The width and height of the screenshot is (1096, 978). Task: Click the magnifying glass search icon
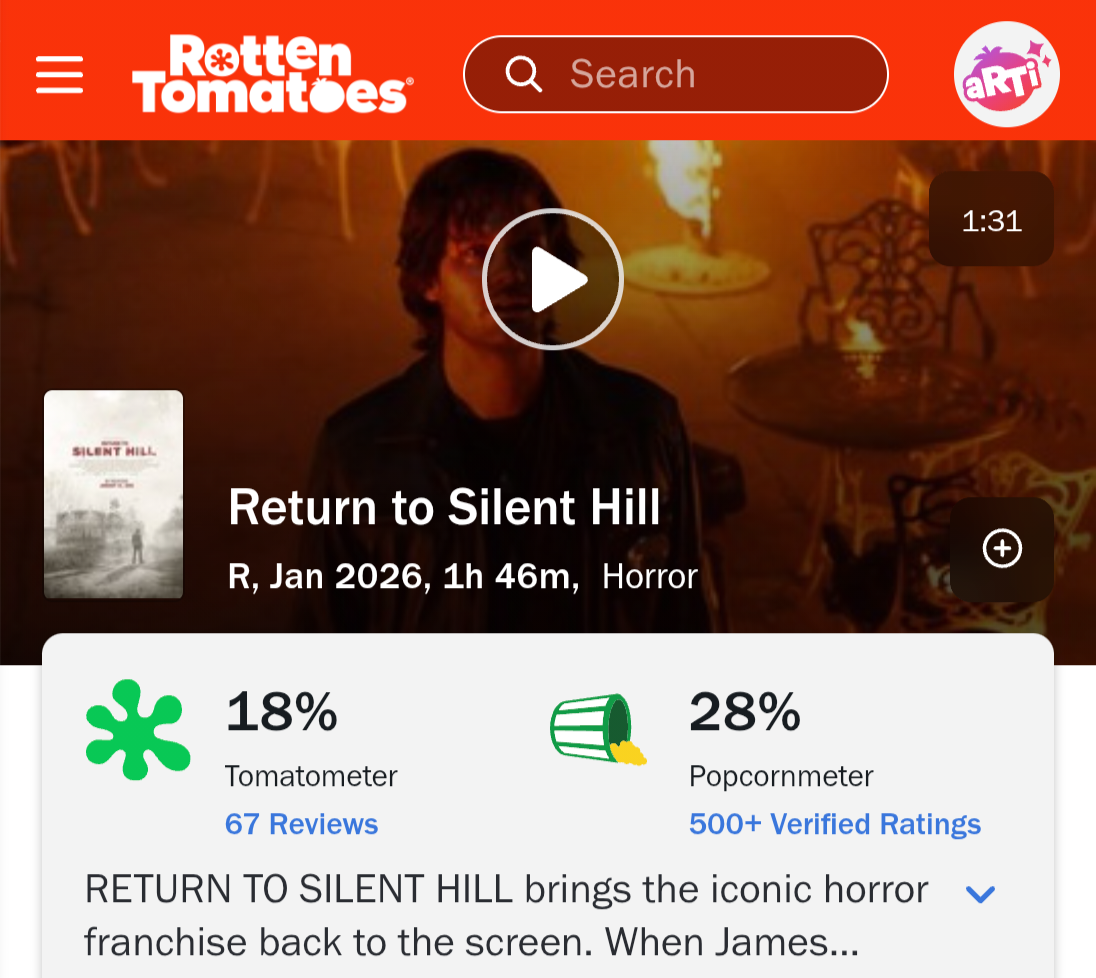(523, 74)
